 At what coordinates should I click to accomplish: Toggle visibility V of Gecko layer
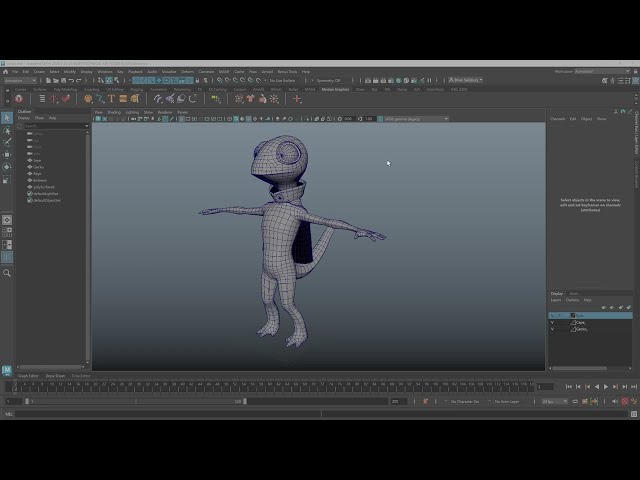point(552,329)
